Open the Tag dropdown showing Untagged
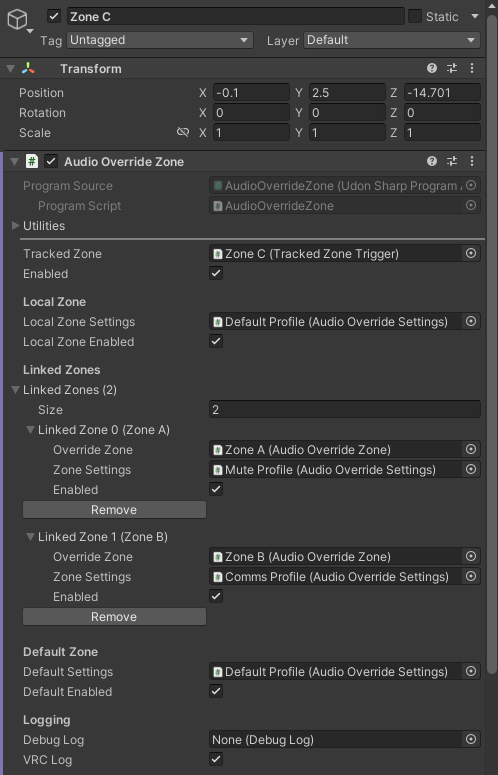The height and width of the screenshot is (775, 498). click(x=160, y=40)
